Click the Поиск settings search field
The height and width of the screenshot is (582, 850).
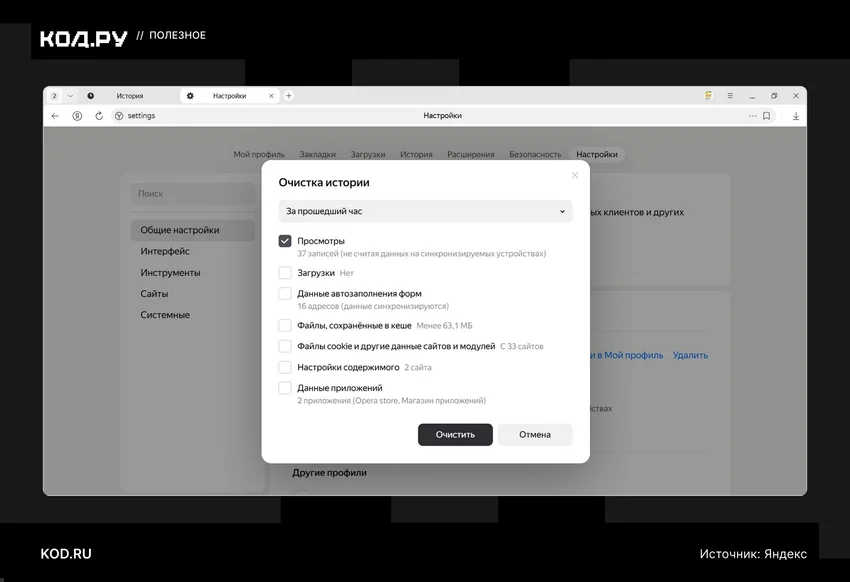coord(192,193)
